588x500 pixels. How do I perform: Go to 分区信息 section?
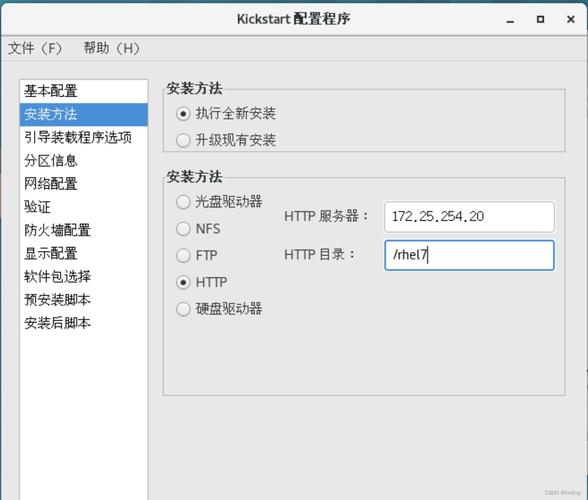point(84,161)
